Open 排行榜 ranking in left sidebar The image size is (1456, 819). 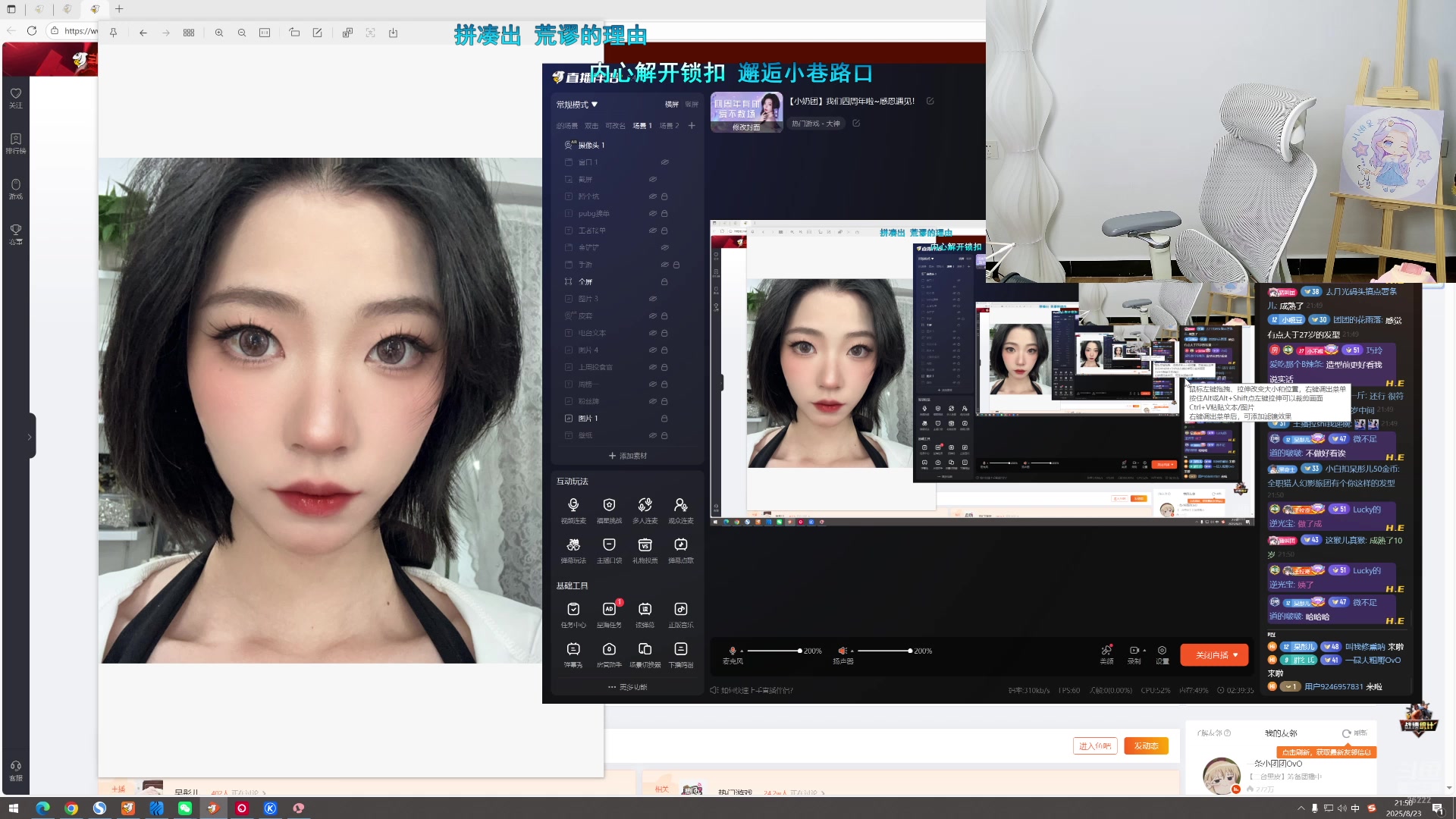tap(16, 143)
